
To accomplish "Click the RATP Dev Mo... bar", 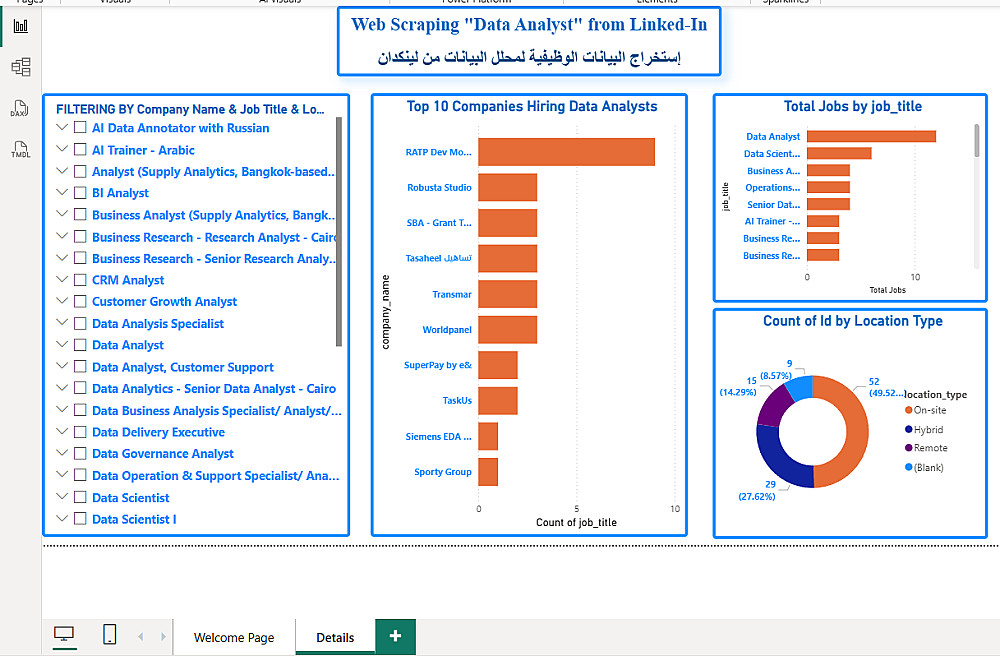I will 566,152.
